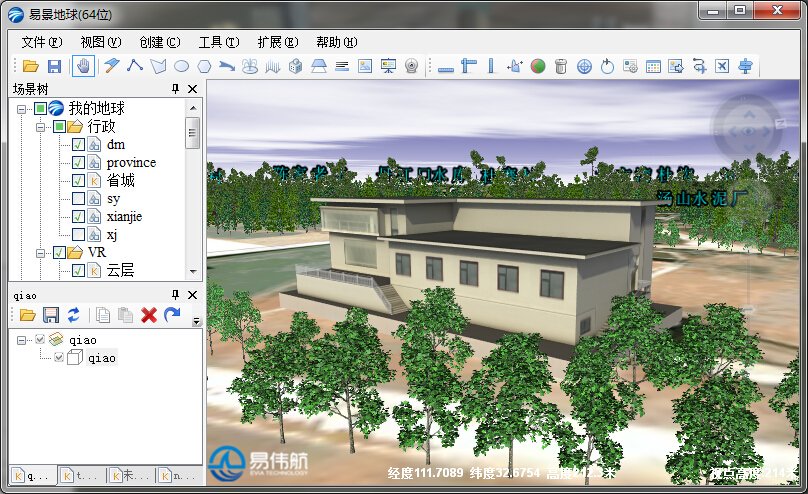Click the trash can clear icon
Screen dimensions: 808x494
pyautogui.click(x=561, y=66)
